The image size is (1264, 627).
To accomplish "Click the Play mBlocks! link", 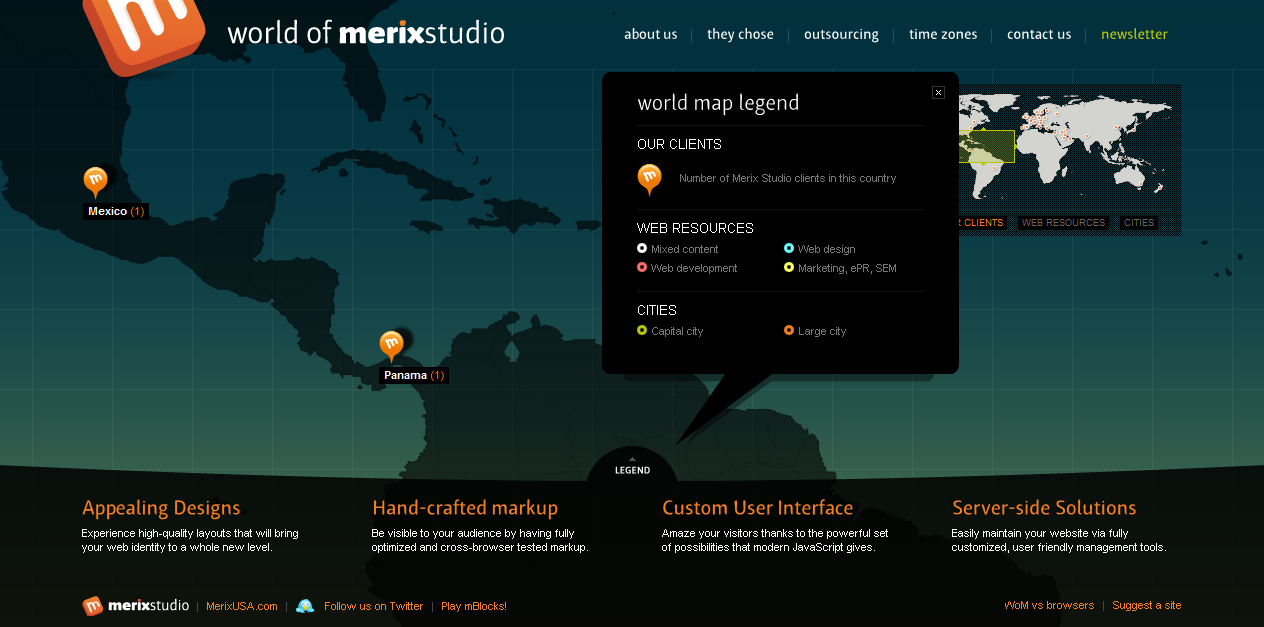I will tap(474, 606).
